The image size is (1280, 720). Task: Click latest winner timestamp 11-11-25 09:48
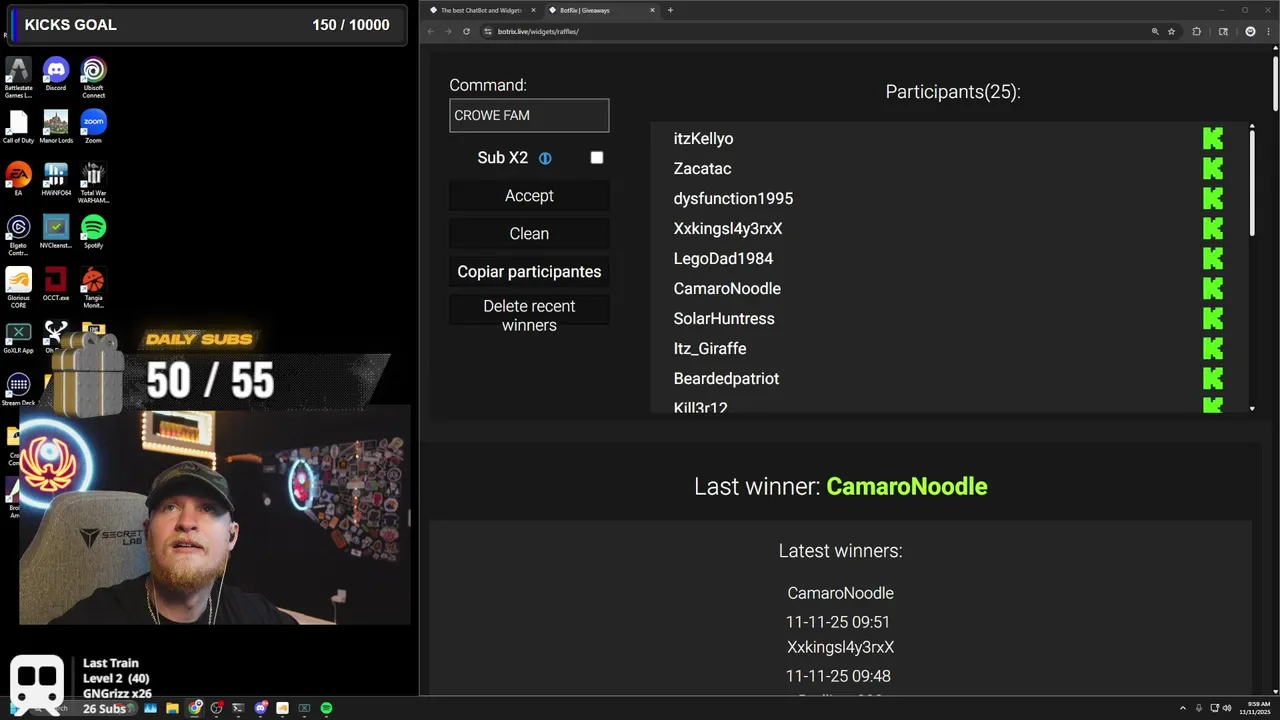click(x=838, y=676)
